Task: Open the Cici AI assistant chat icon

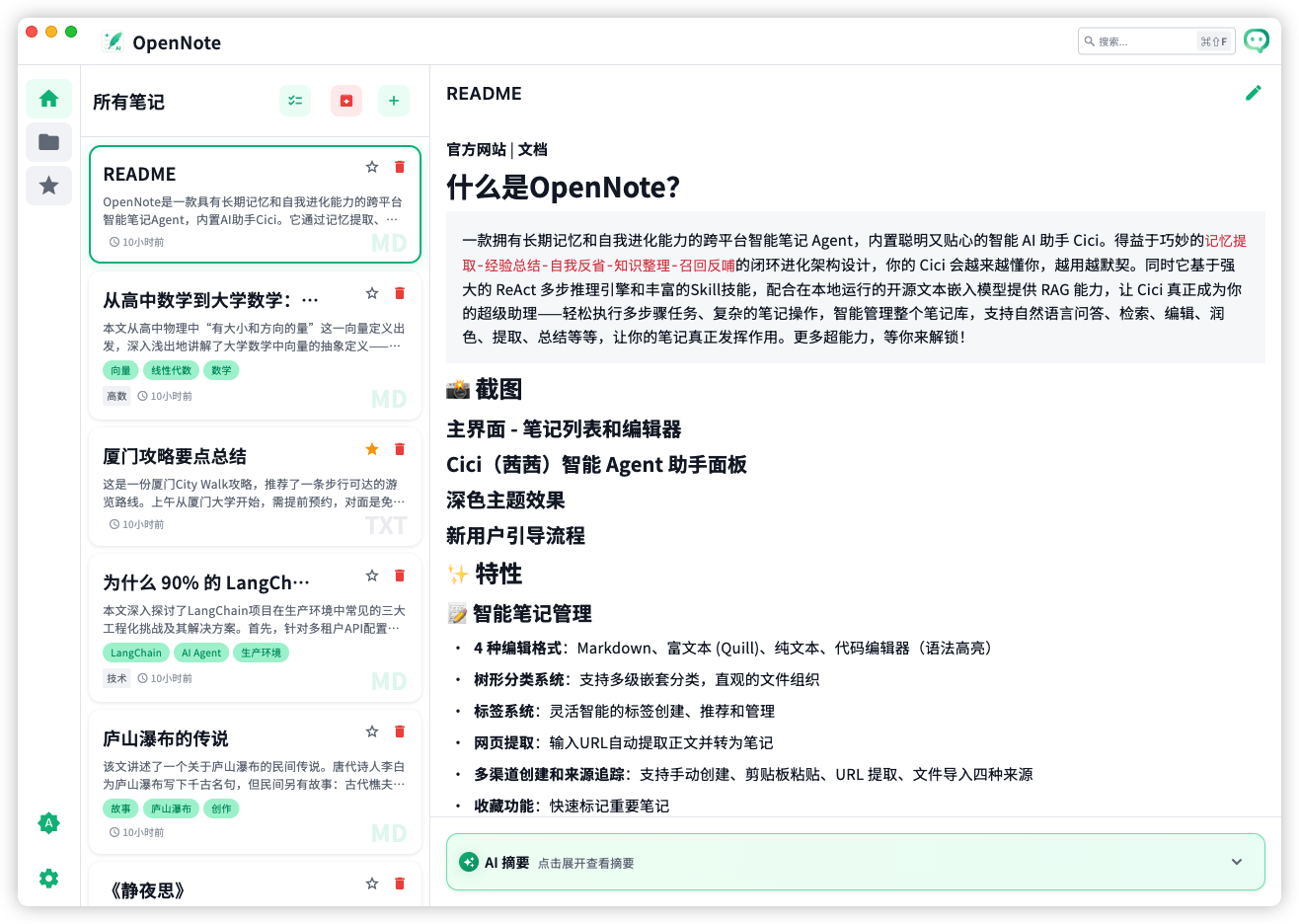Action: click(x=1256, y=40)
